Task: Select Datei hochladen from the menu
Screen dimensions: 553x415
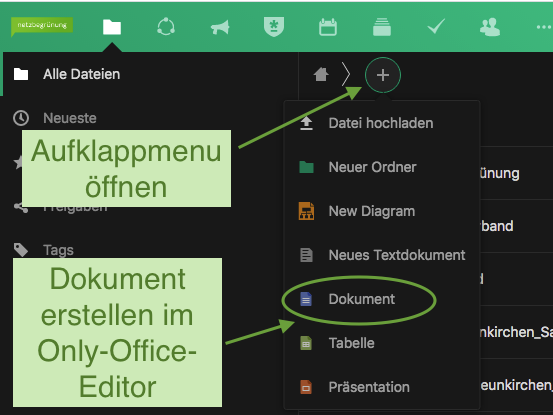Action: coord(382,123)
